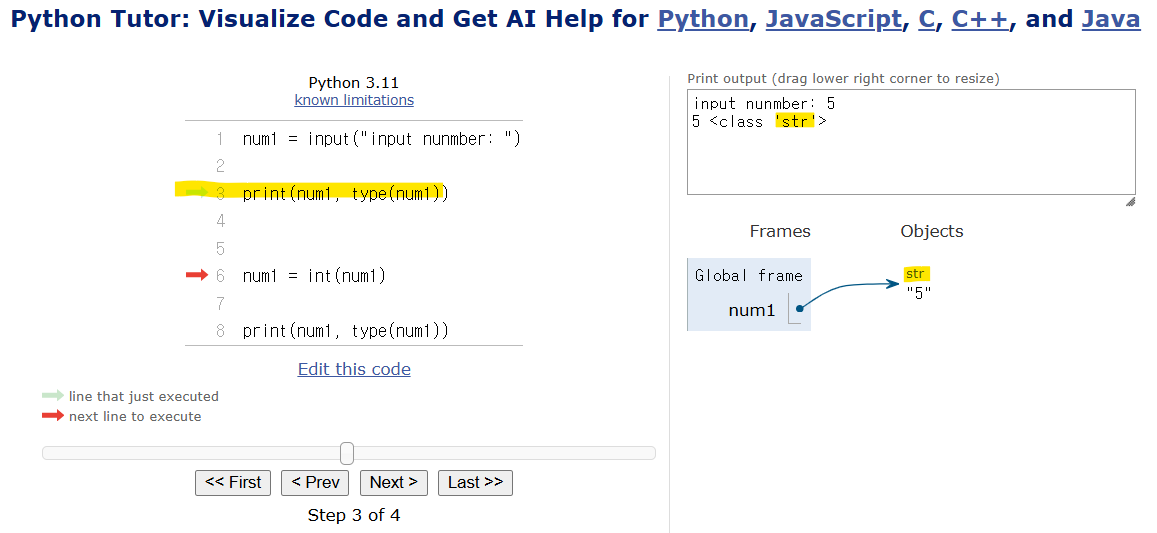This screenshot has height=533, width=1157.
Task: Click the Objects column heading
Action: (x=932, y=231)
